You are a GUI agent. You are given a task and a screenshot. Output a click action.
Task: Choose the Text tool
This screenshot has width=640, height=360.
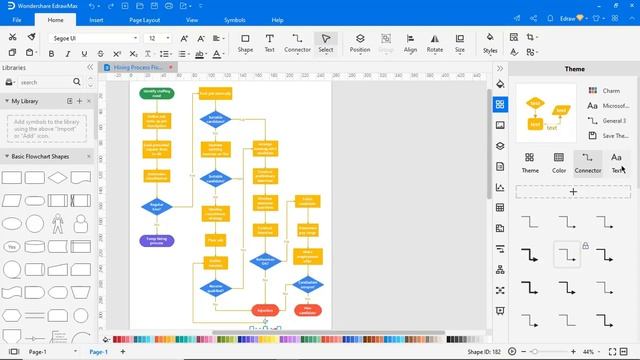[x=269, y=43]
